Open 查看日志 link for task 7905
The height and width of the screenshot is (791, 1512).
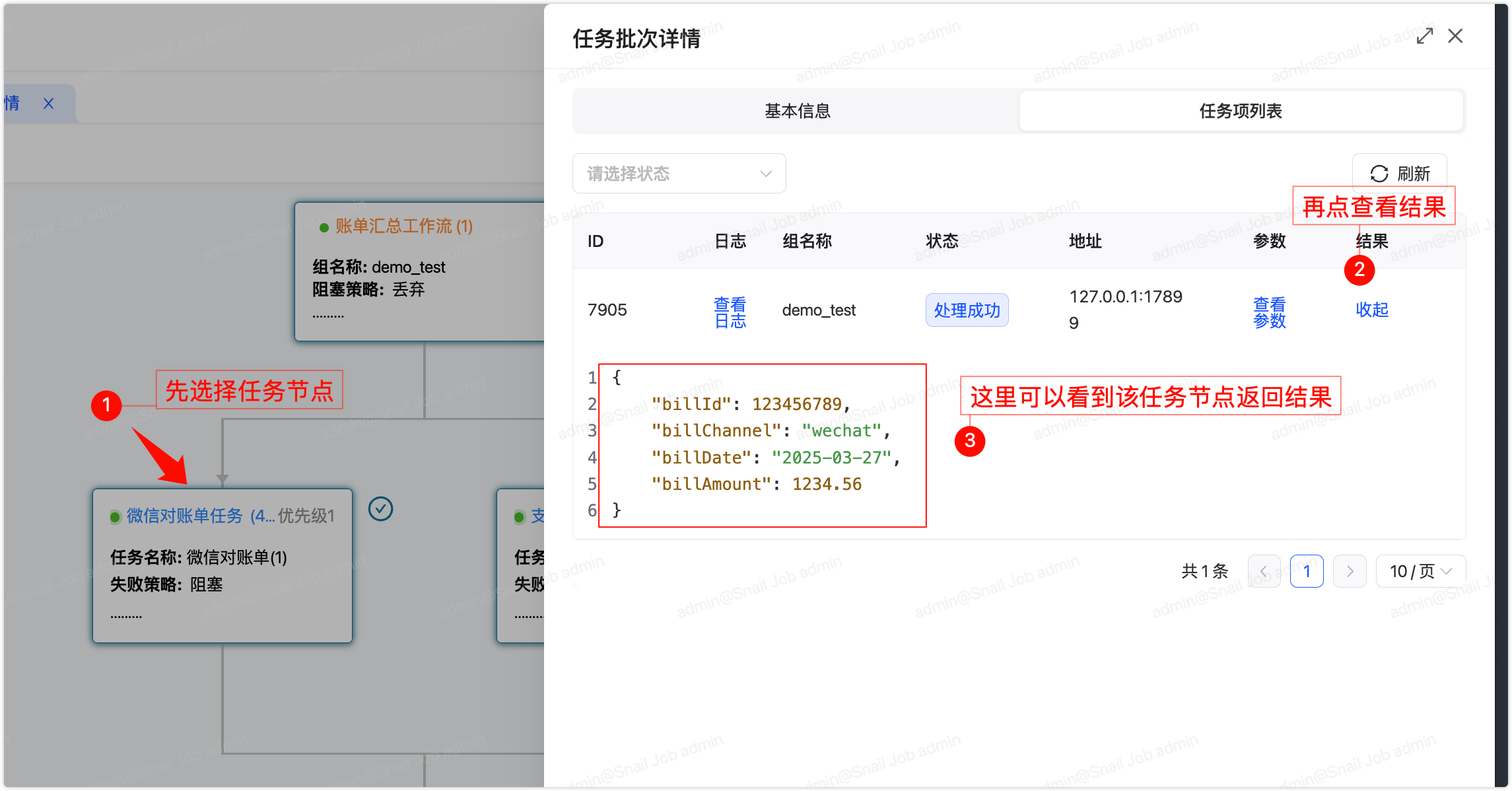click(x=730, y=312)
